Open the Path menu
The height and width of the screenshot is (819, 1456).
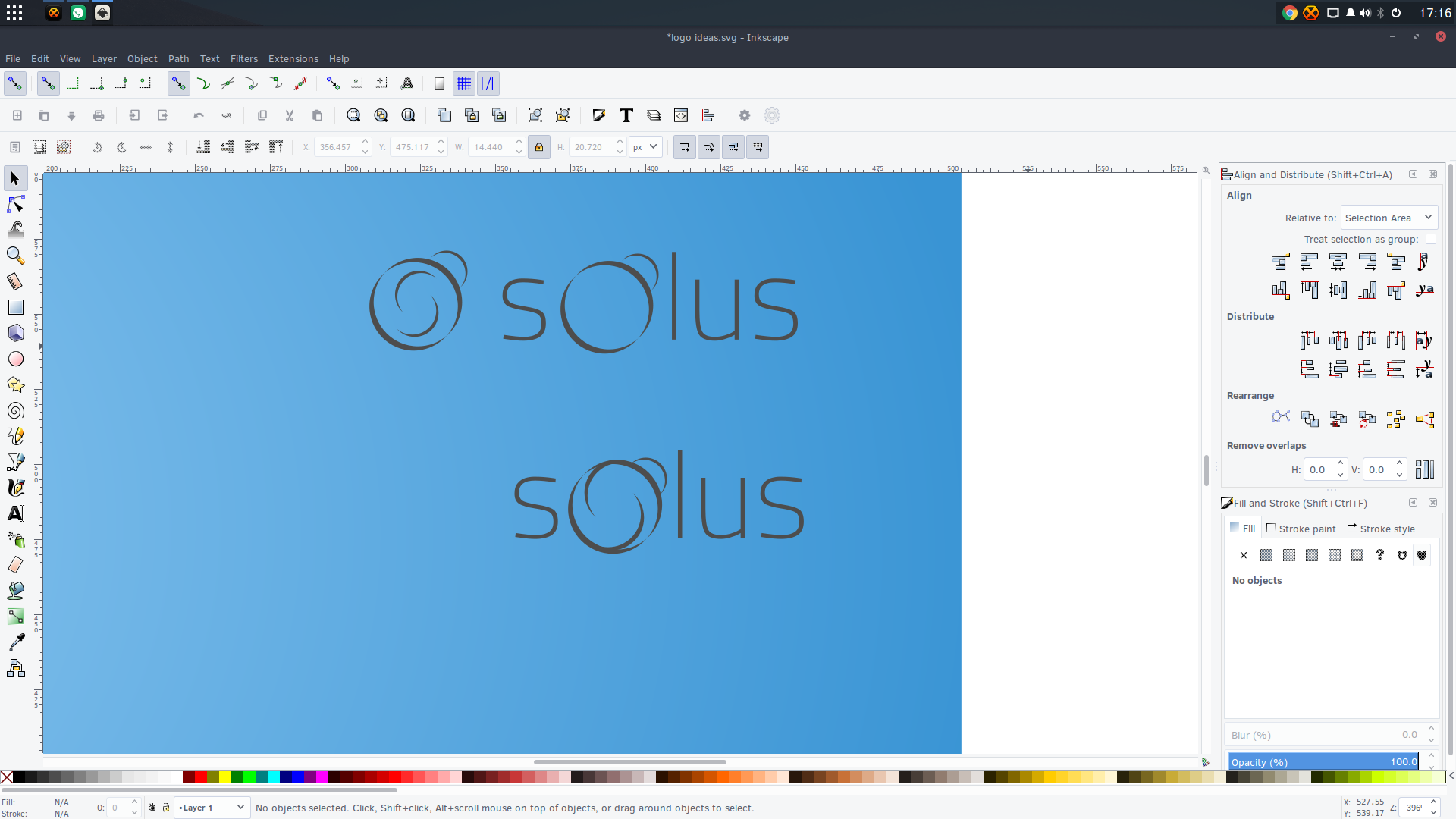[x=178, y=59]
